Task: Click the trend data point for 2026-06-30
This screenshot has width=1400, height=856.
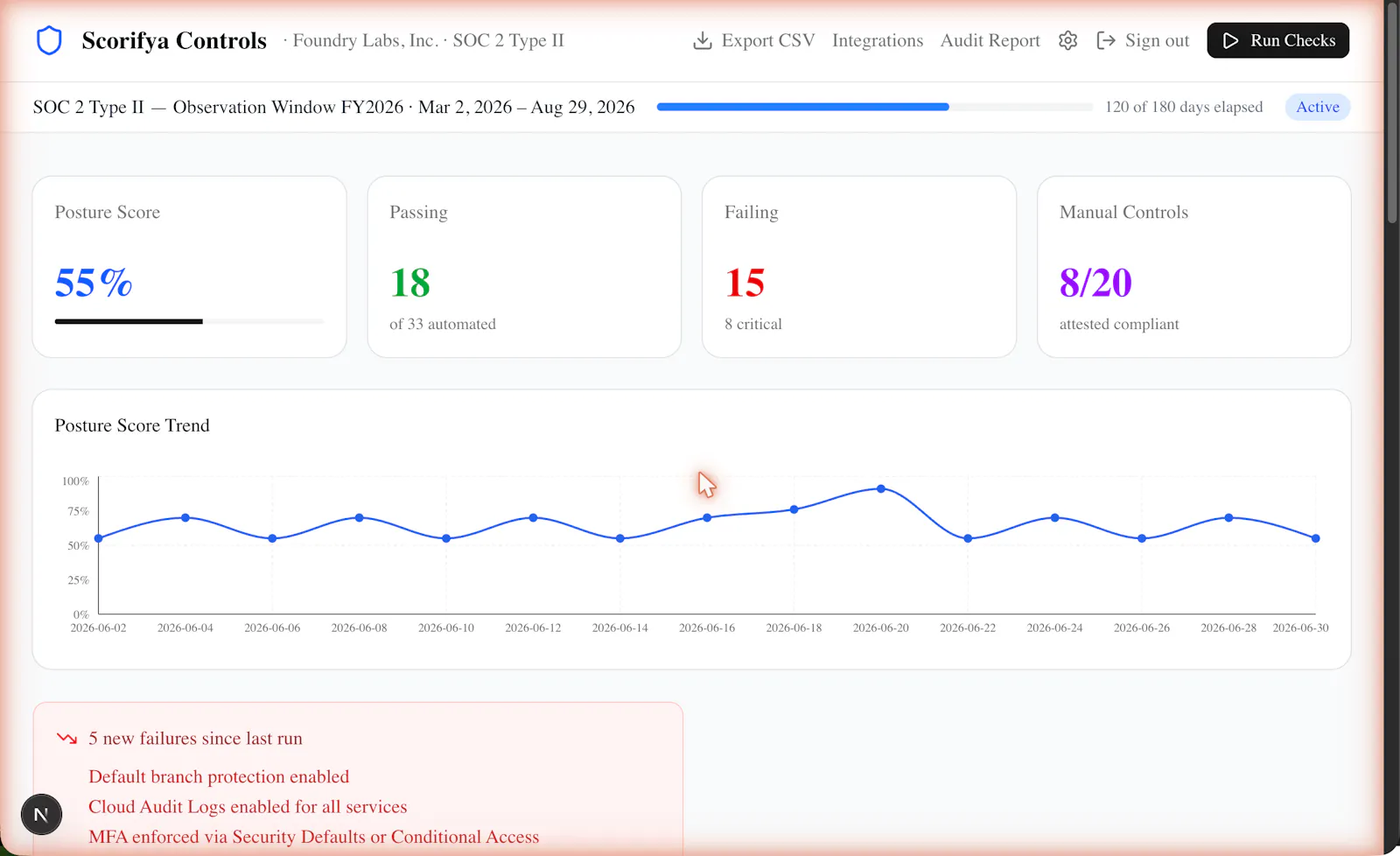Action: point(1316,538)
